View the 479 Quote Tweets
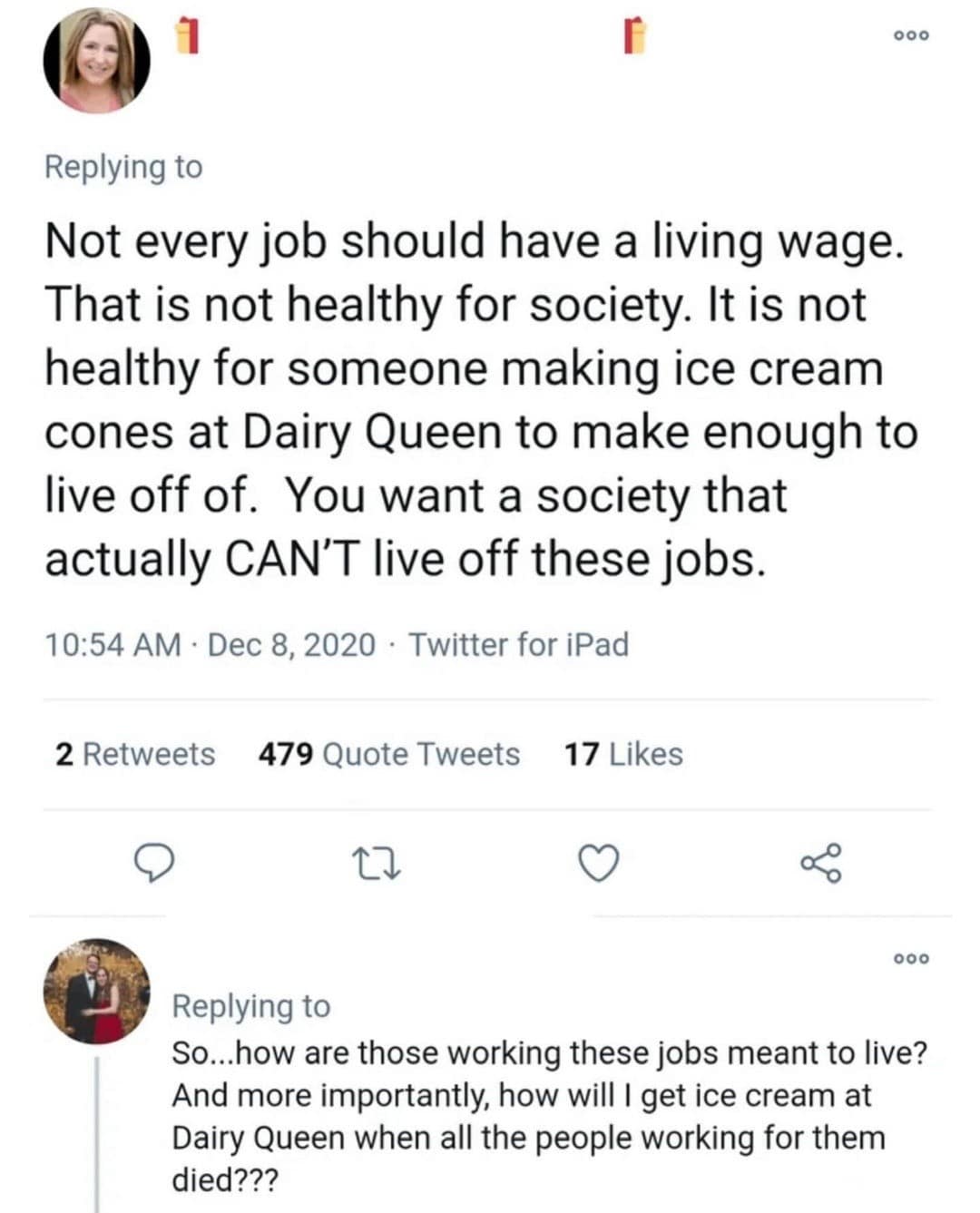Viewport: 980px width, 1213px height. pyautogui.click(x=389, y=754)
